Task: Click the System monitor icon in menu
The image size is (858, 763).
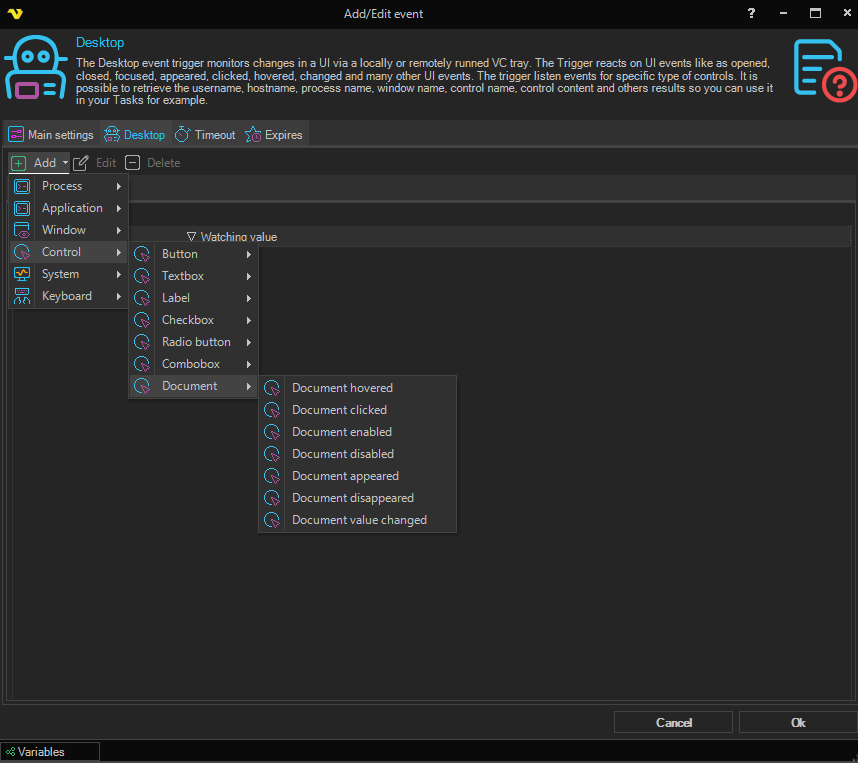Action: tap(21, 274)
